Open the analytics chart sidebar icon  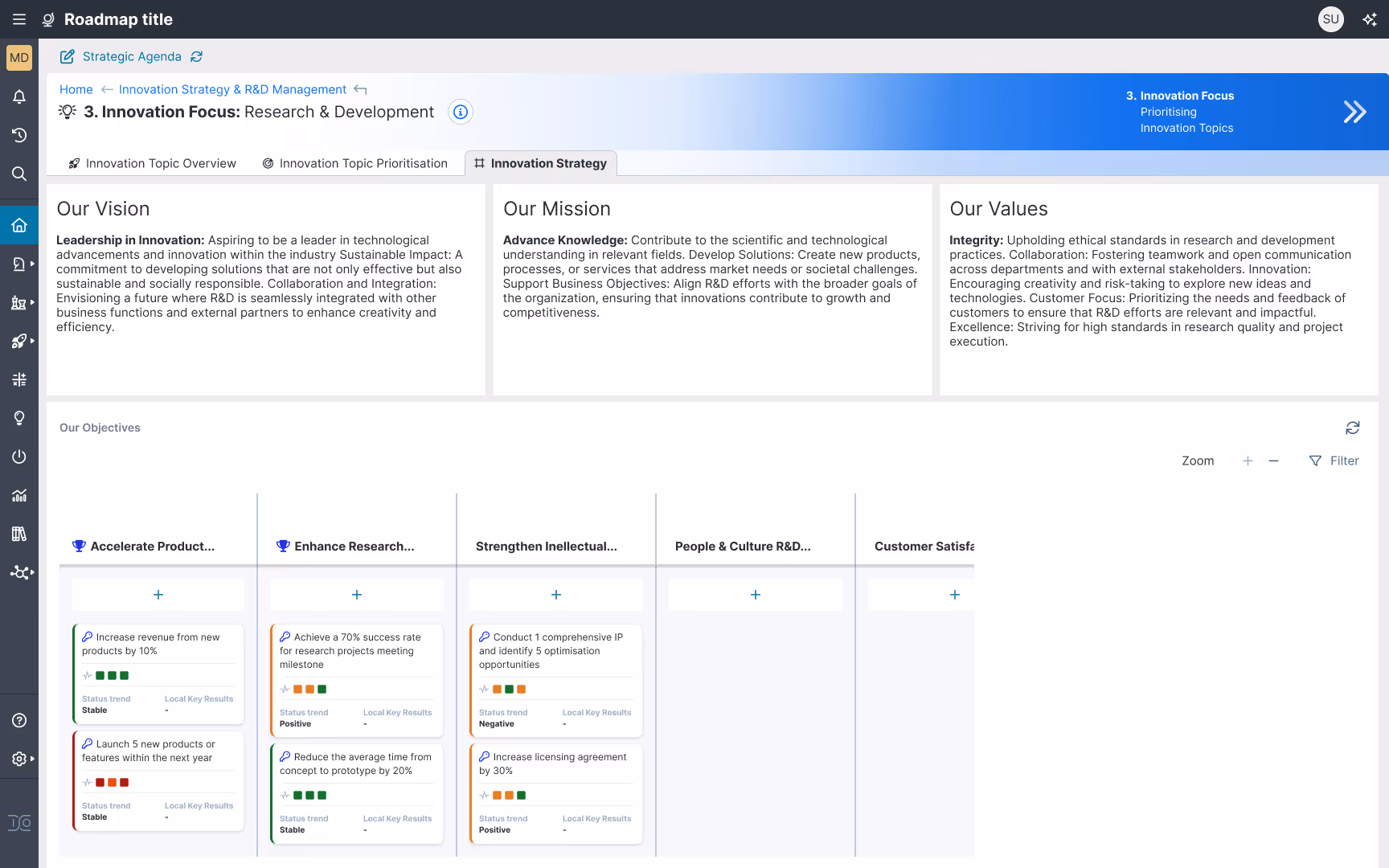point(19,495)
